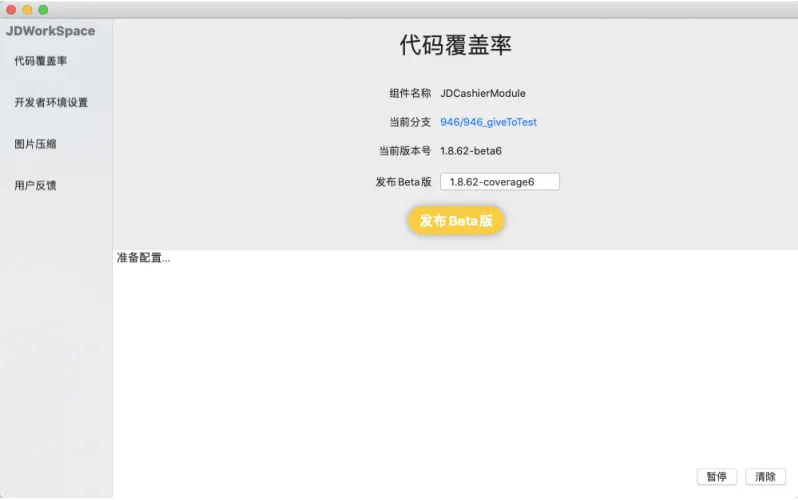
Task: Minimize the window with yellow button
Action: click(x=27, y=10)
